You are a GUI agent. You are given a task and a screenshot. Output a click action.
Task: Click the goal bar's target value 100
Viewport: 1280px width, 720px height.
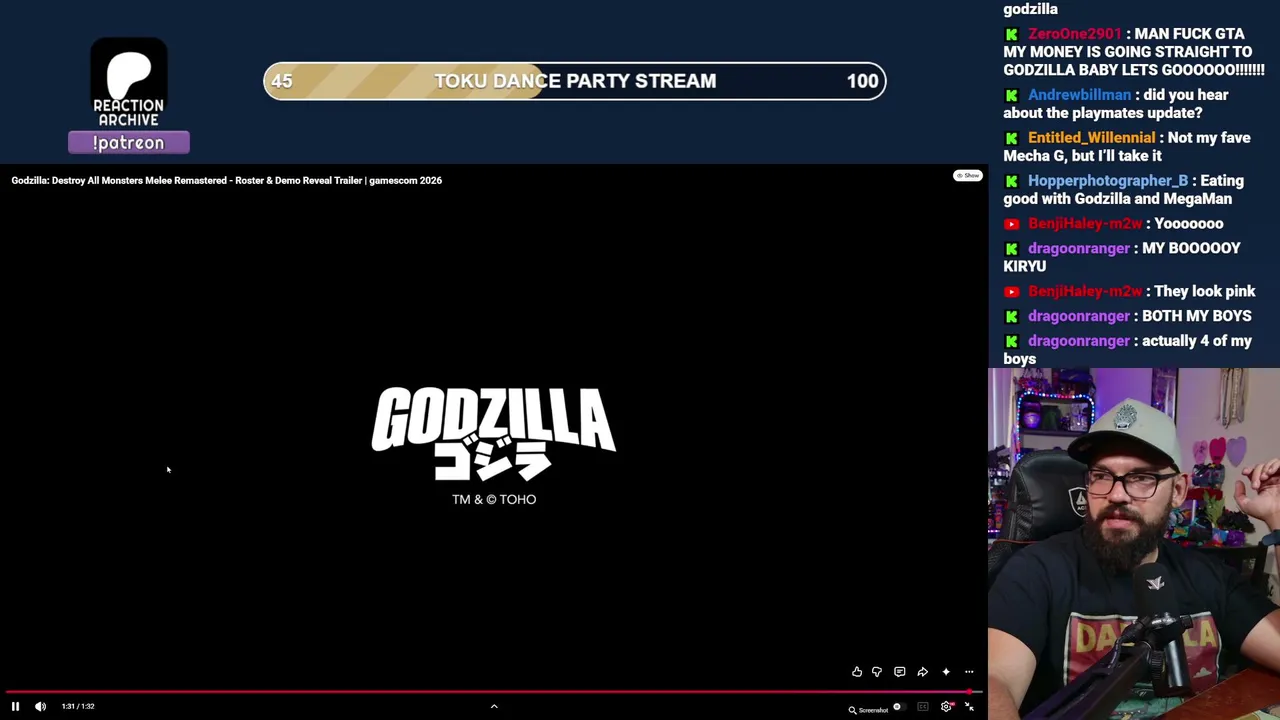click(x=862, y=81)
